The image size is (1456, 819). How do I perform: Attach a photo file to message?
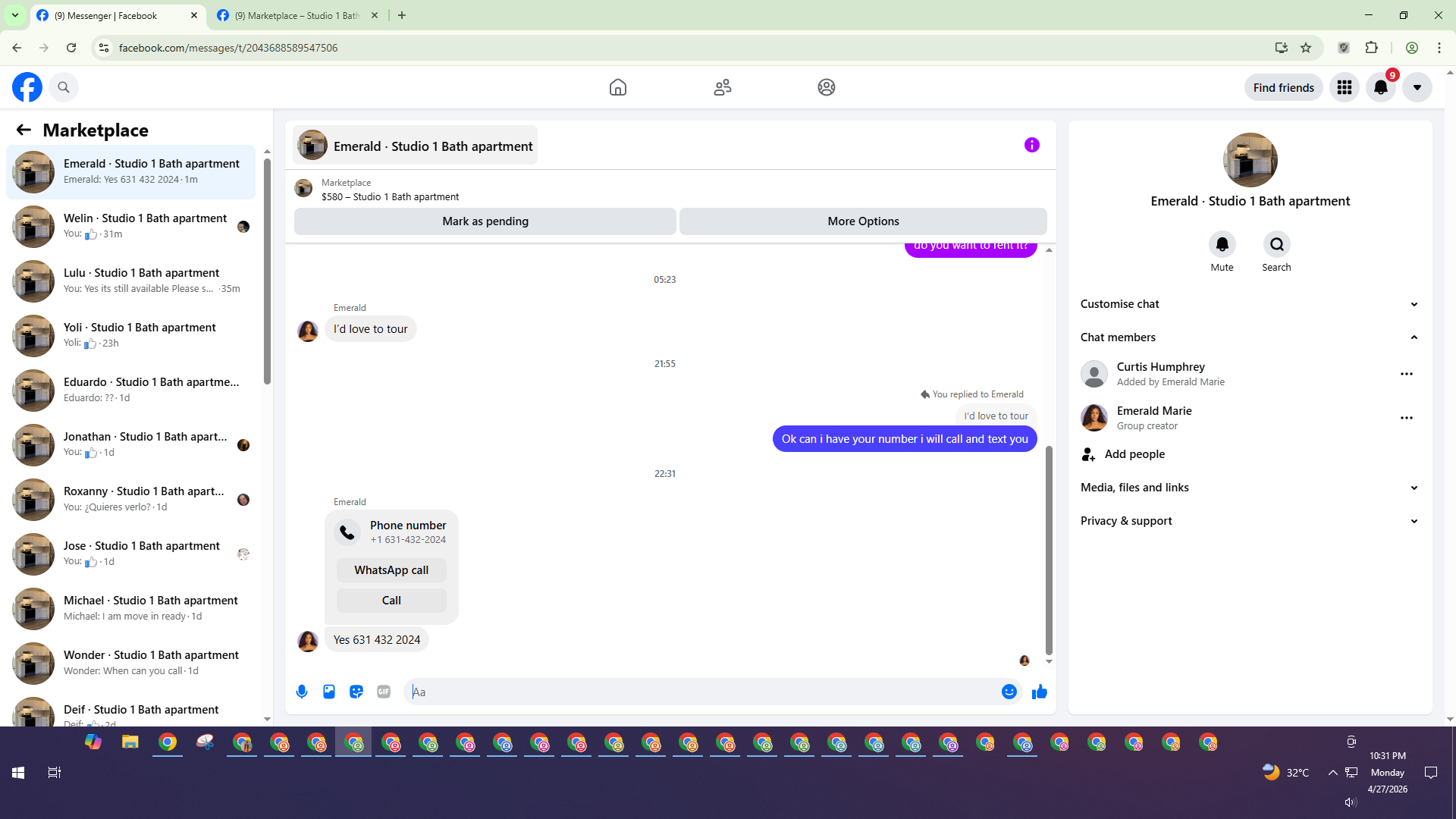coord(329,692)
